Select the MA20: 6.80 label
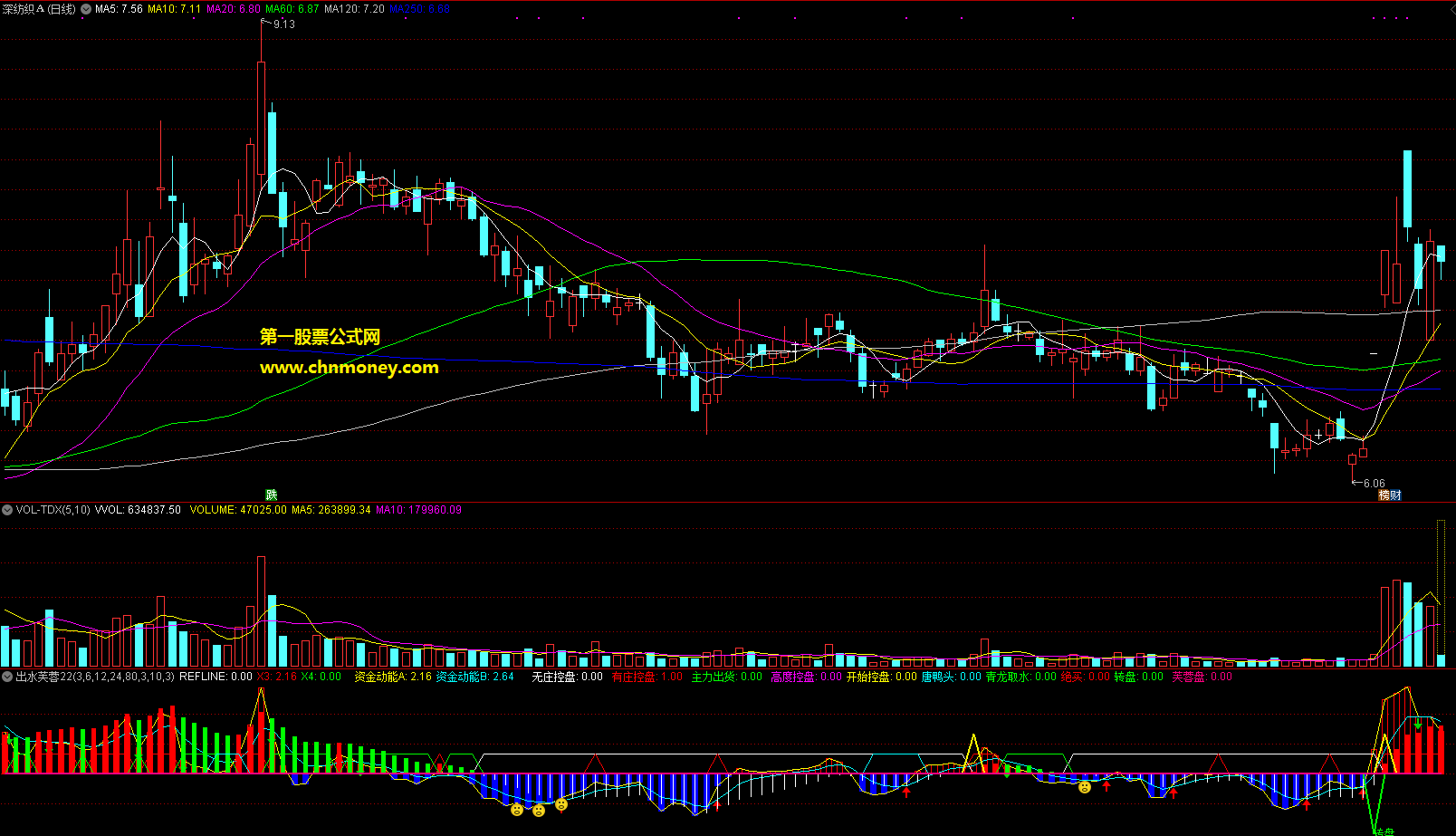1456x836 pixels. pyautogui.click(x=234, y=9)
